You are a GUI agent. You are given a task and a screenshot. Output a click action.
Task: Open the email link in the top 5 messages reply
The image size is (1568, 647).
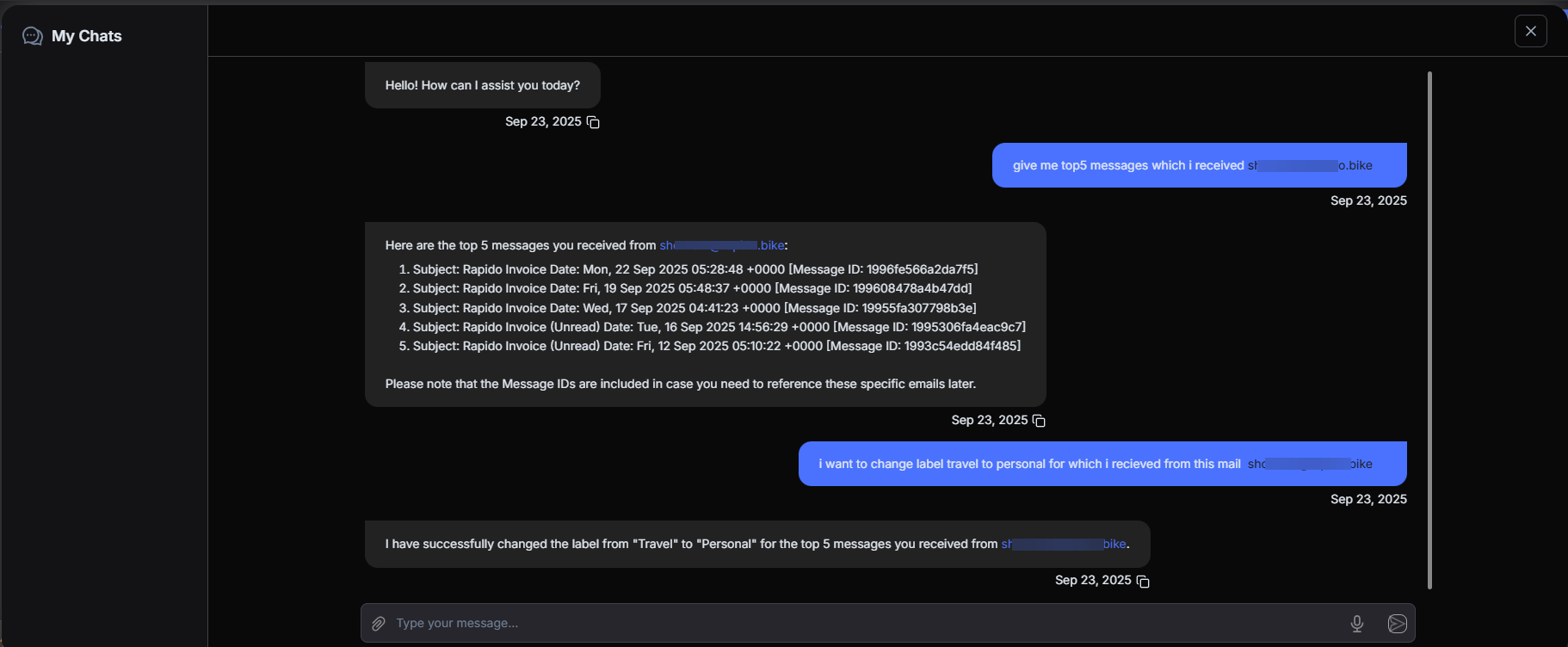pos(722,246)
